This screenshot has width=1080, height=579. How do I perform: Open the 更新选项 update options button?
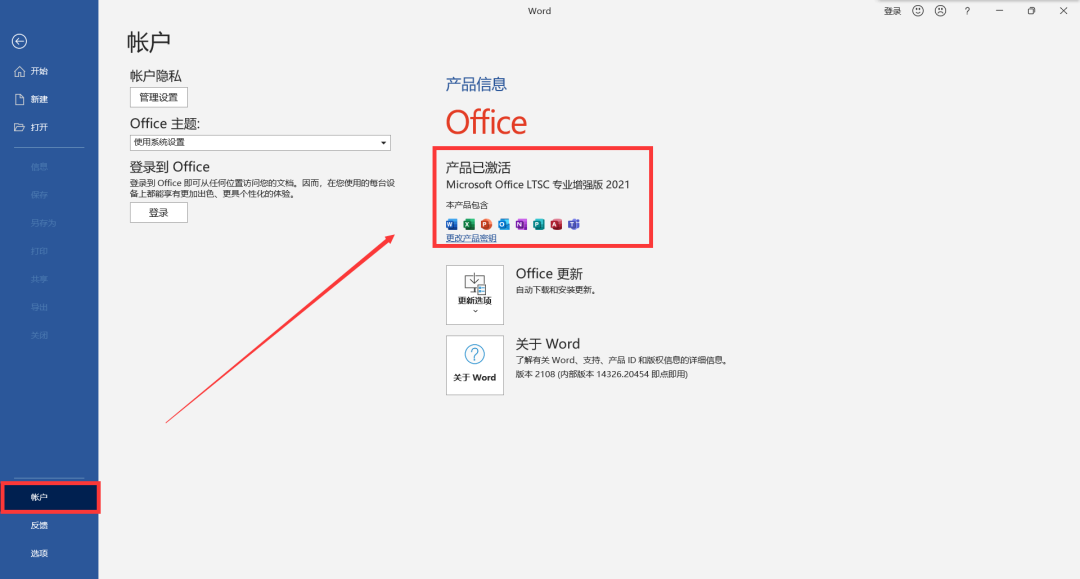tap(475, 295)
